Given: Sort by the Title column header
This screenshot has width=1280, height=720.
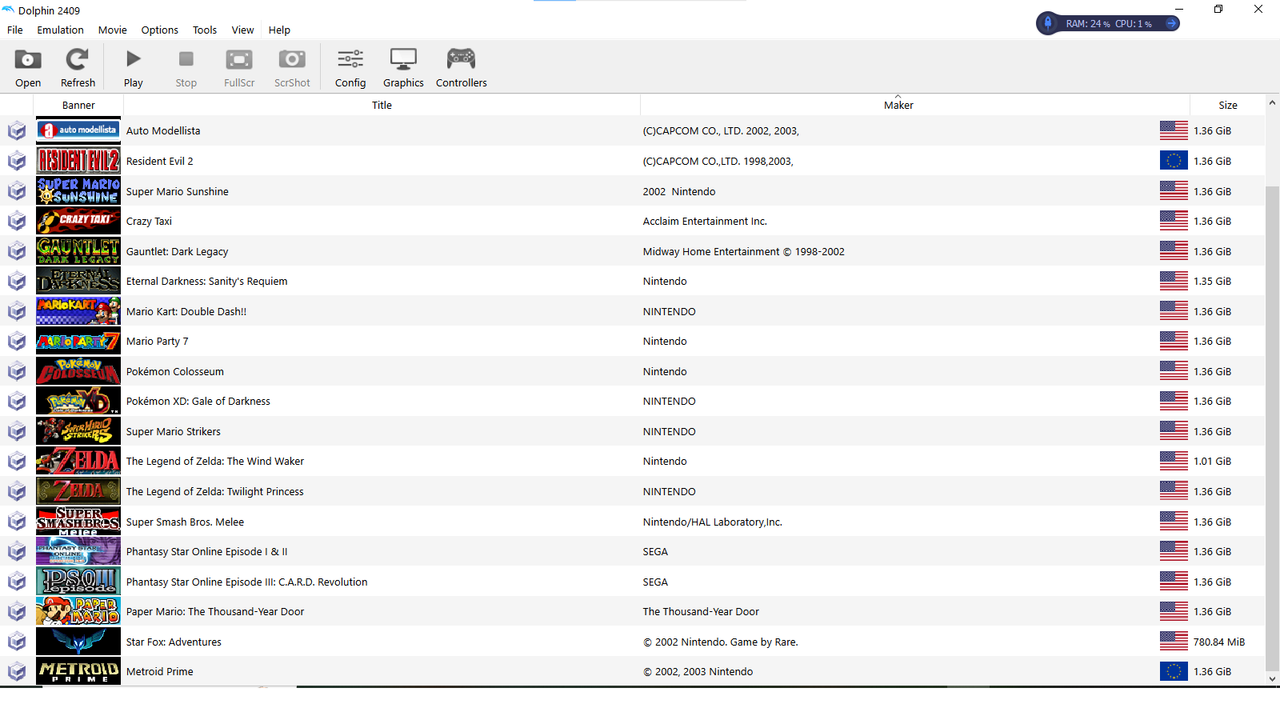Looking at the screenshot, I should (382, 105).
